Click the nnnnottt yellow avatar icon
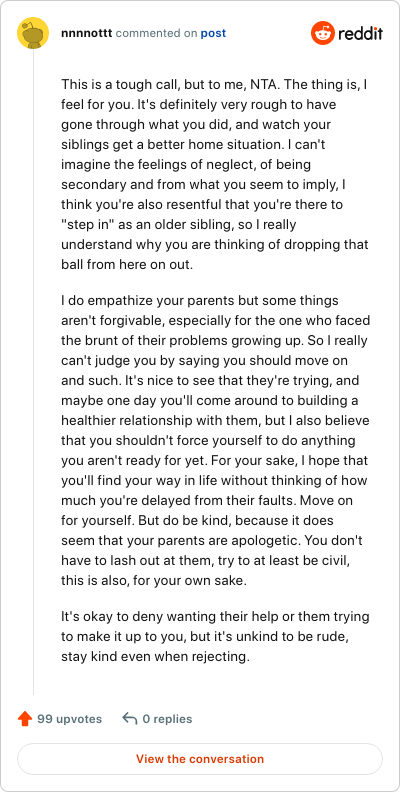 [33, 33]
